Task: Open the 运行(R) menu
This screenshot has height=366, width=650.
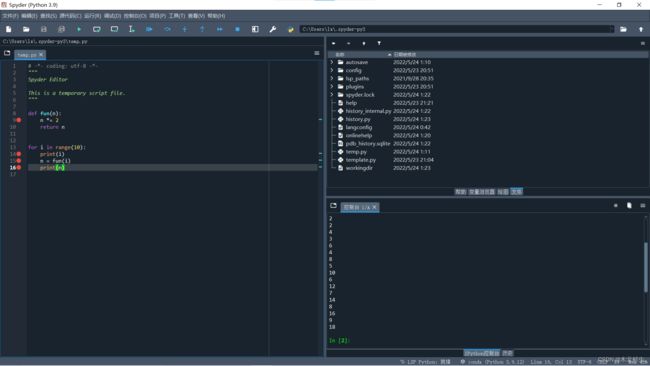Action: tap(92, 16)
